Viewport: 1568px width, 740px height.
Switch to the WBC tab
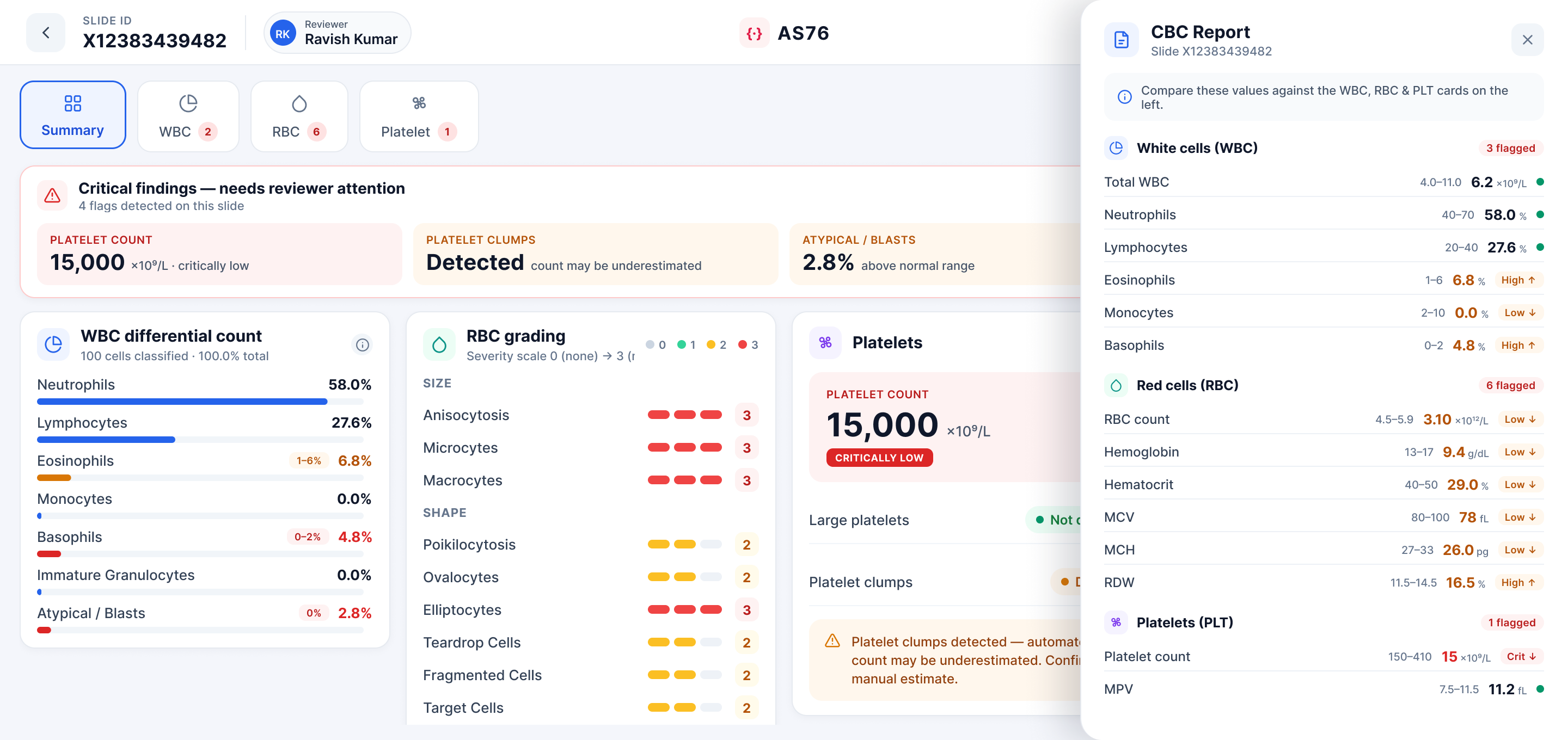188,116
